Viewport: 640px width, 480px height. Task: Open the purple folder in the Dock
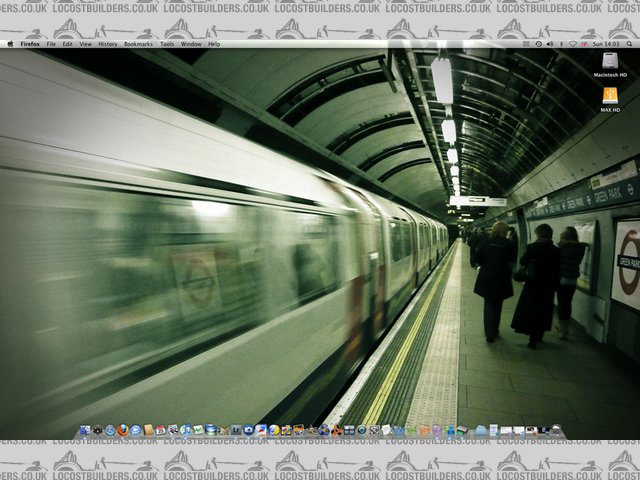pyautogui.click(x=437, y=430)
